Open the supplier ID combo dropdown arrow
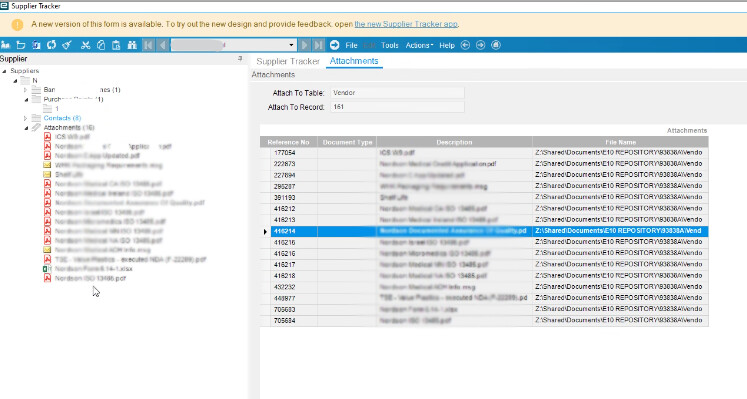This screenshot has width=747, height=399. pos(292,45)
